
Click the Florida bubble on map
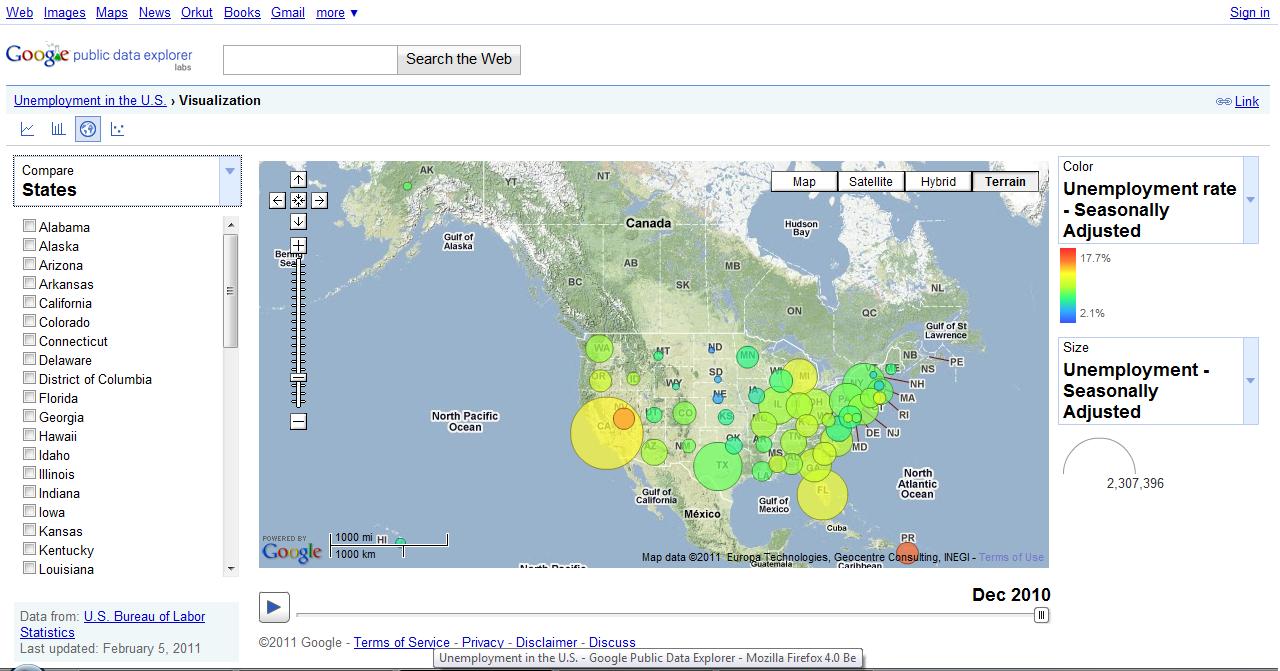[x=822, y=494]
